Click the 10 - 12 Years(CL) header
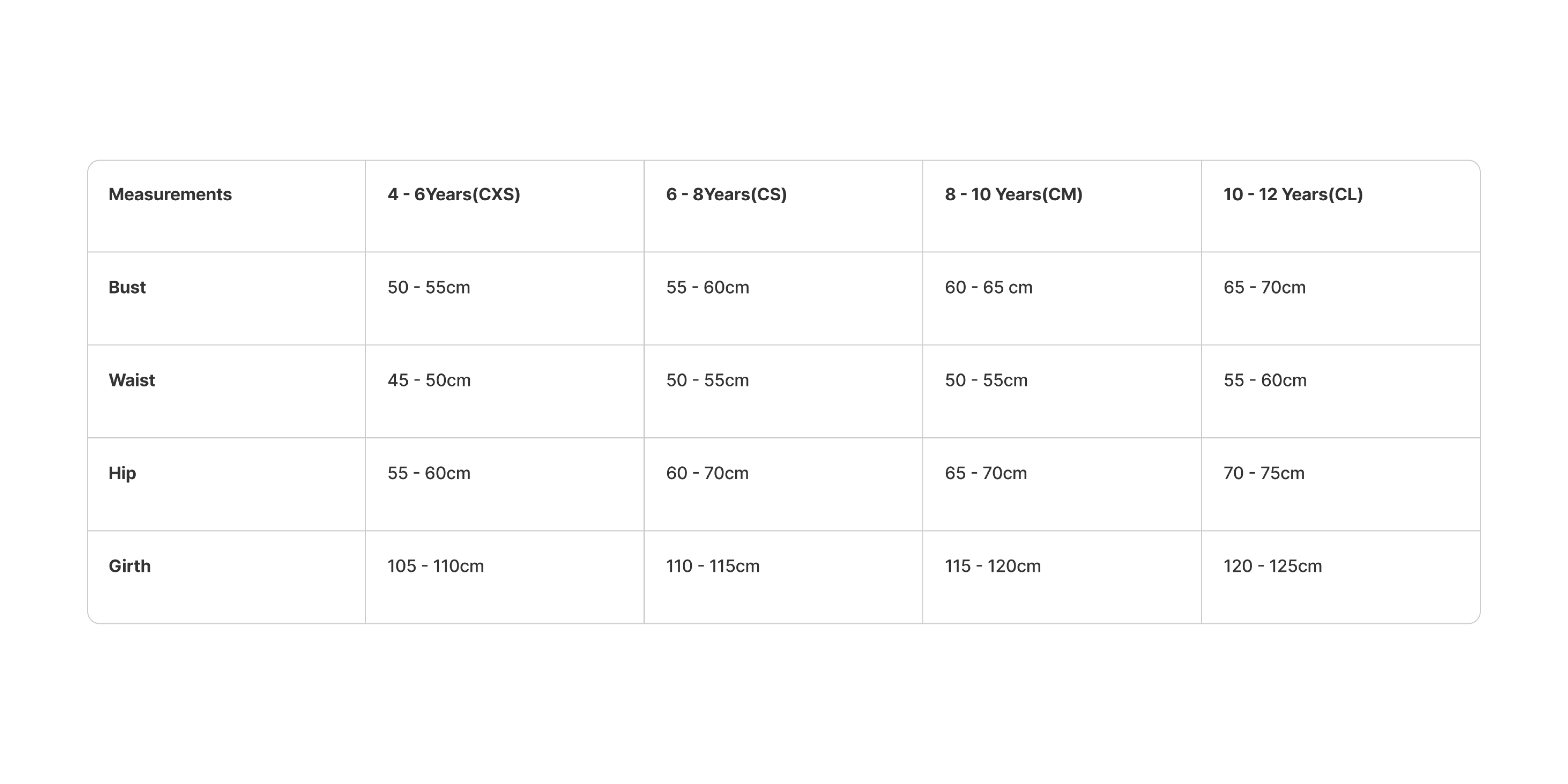The image size is (1568, 784). coord(1293,195)
